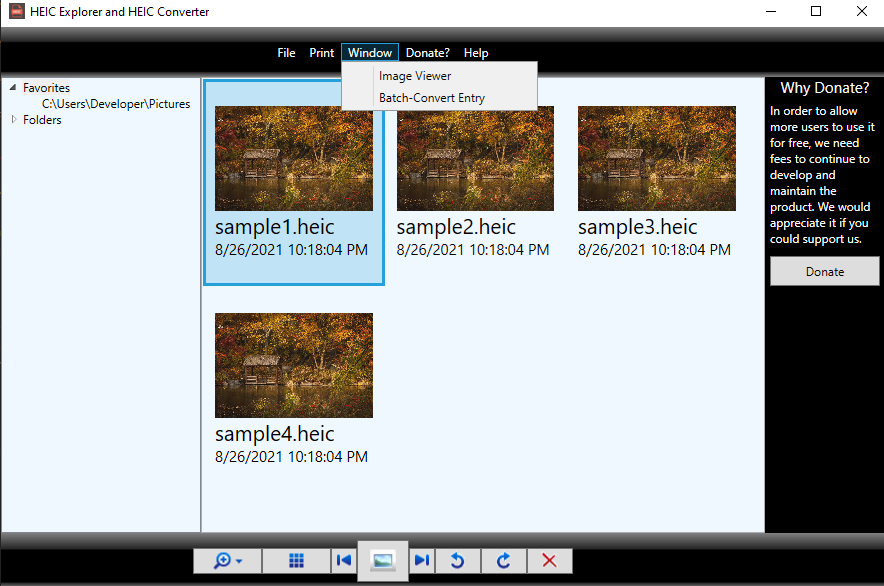The height and width of the screenshot is (586, 884).
Task: Rotate image clockwise
Action: (x=503, y=561)
